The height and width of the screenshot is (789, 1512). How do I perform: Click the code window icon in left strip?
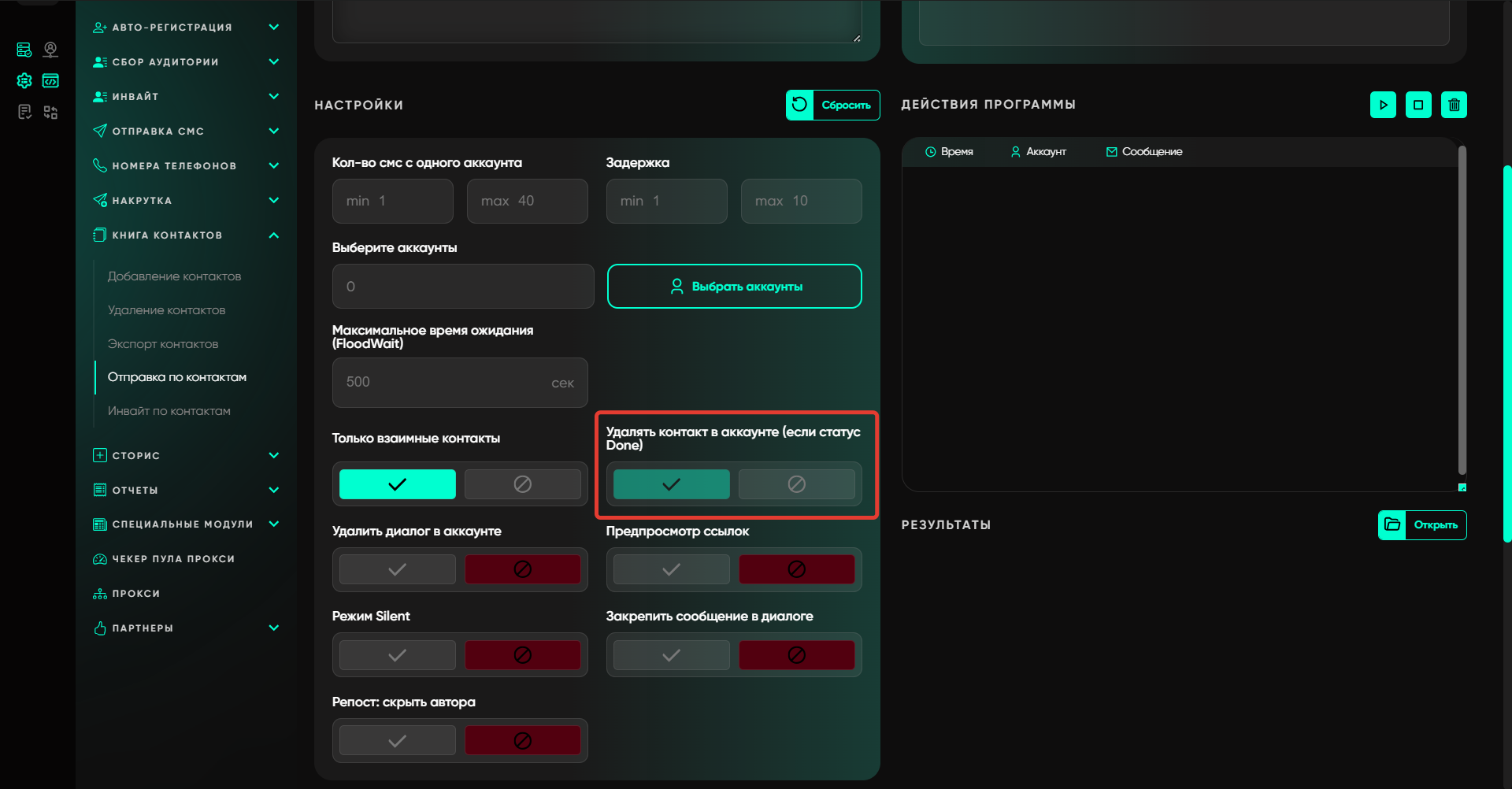50,80
